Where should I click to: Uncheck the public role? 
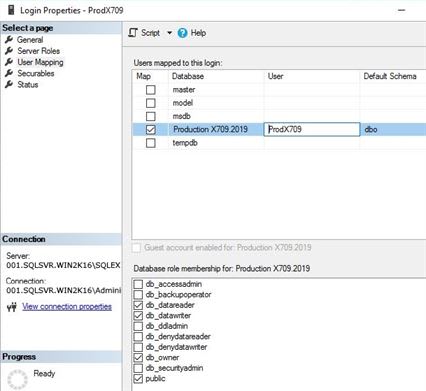click(138, 379)
